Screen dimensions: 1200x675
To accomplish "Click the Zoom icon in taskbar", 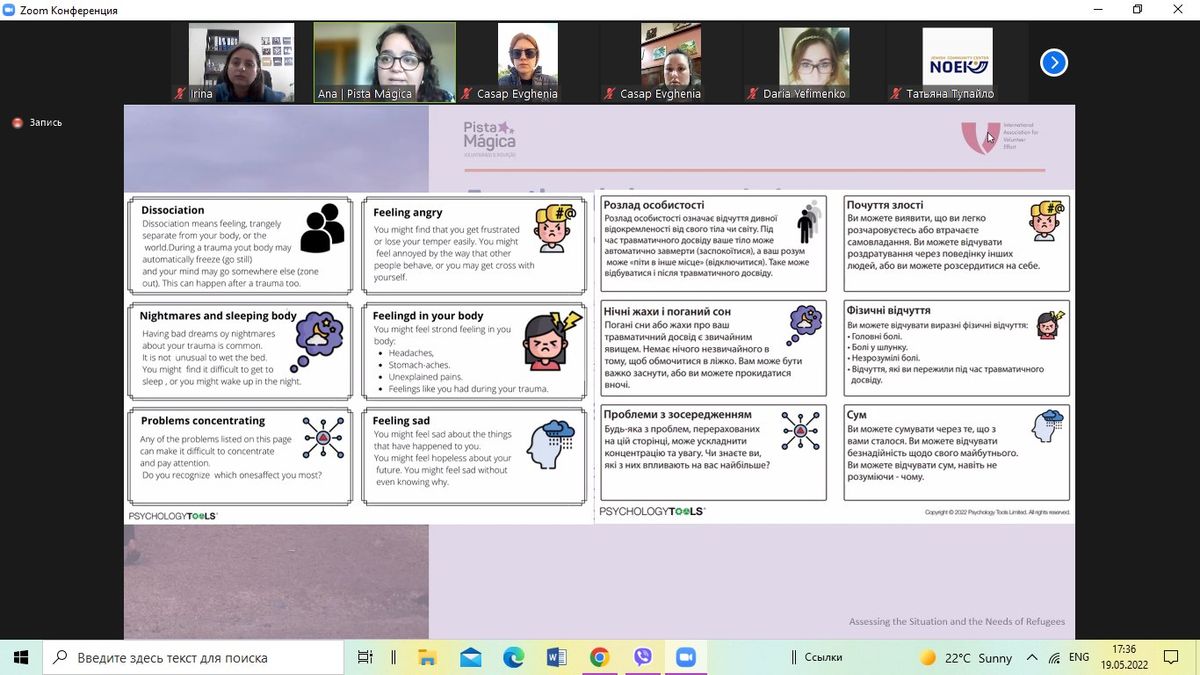I will (686, 657).
